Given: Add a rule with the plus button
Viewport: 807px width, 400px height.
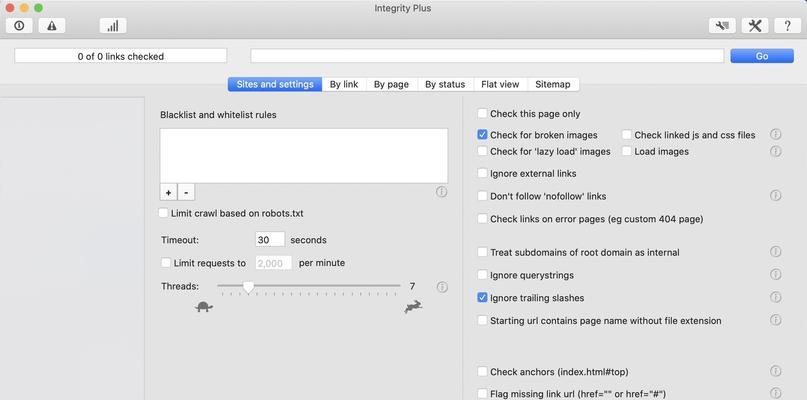Looking at the screenshot, I should tap(168, 193).
